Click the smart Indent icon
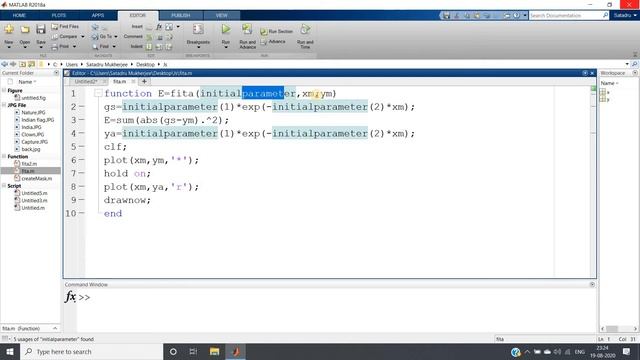 (149, 47)
